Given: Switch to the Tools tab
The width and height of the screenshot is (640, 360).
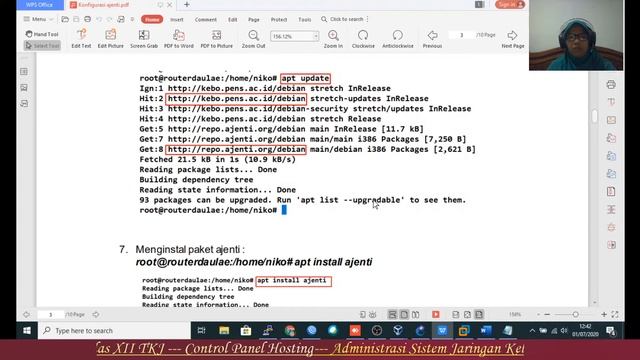Looking at the screenshot, I should coord(304,20).
